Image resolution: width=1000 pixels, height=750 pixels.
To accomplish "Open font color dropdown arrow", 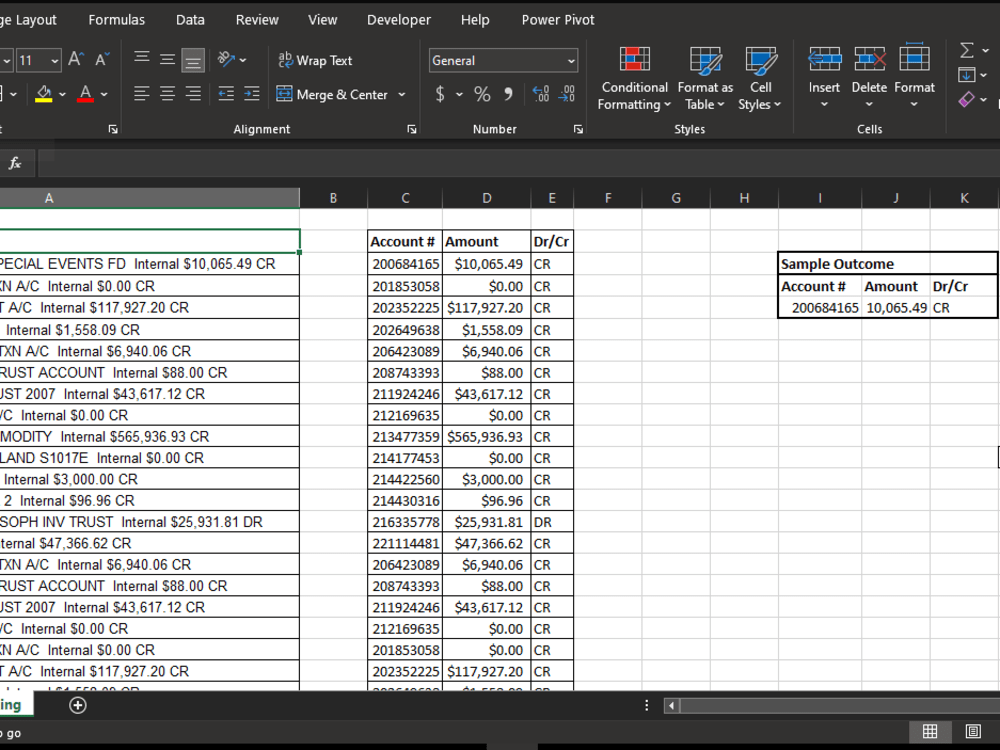I will [104, 94].
